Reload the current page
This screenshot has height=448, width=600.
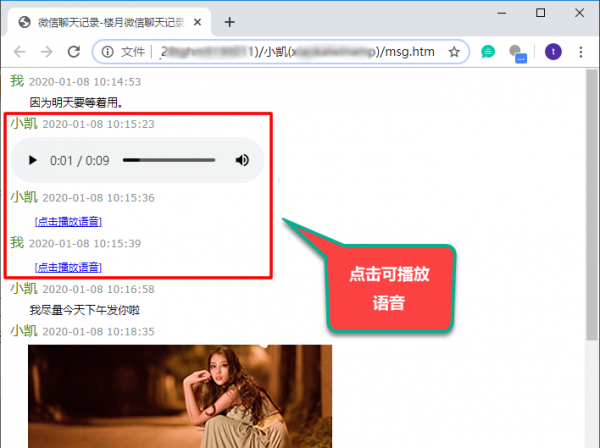pyautogui.click(x=73, y=52)
